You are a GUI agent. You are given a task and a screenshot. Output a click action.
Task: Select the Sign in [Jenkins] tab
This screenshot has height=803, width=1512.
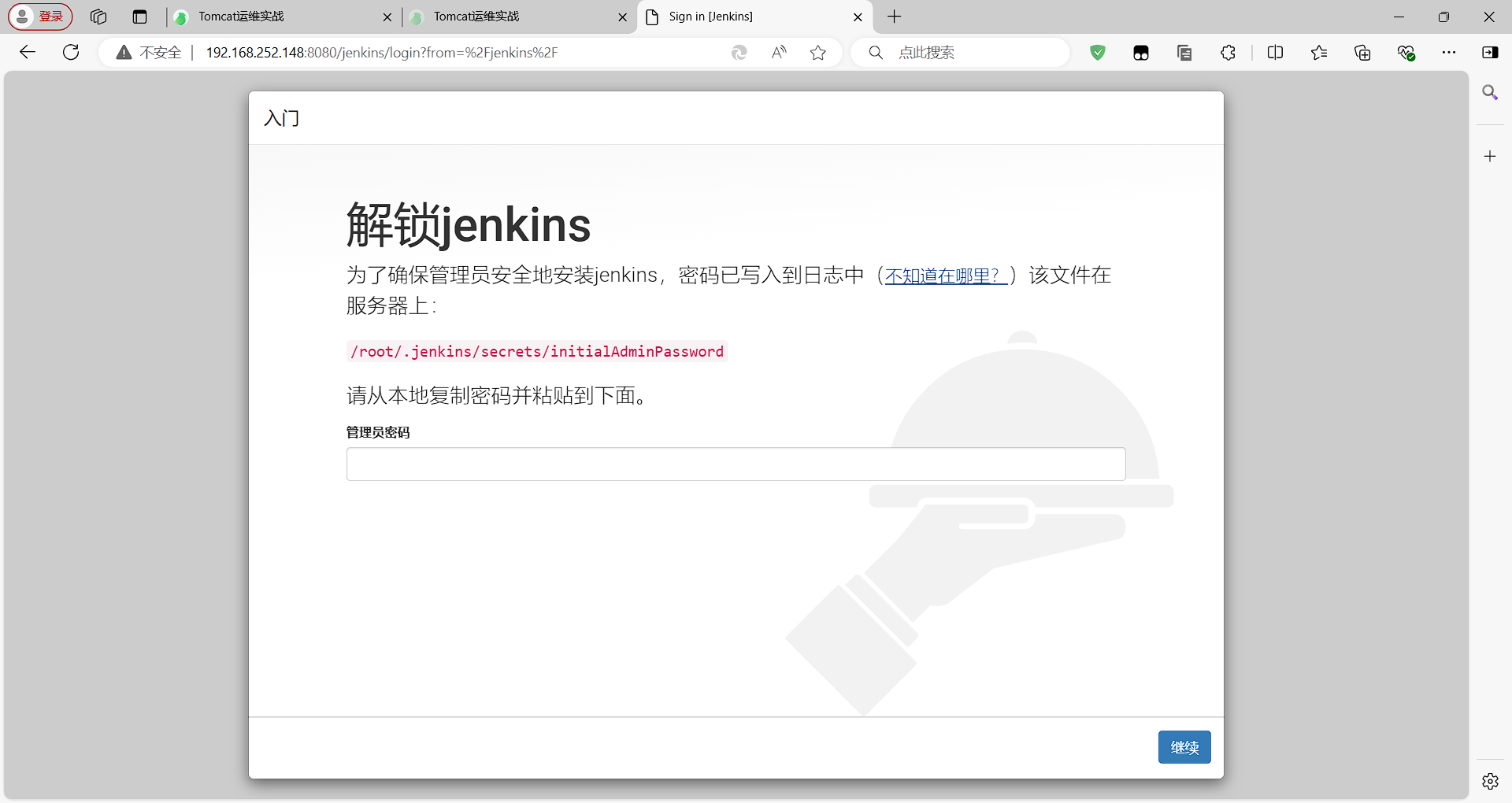click(754, 17)
